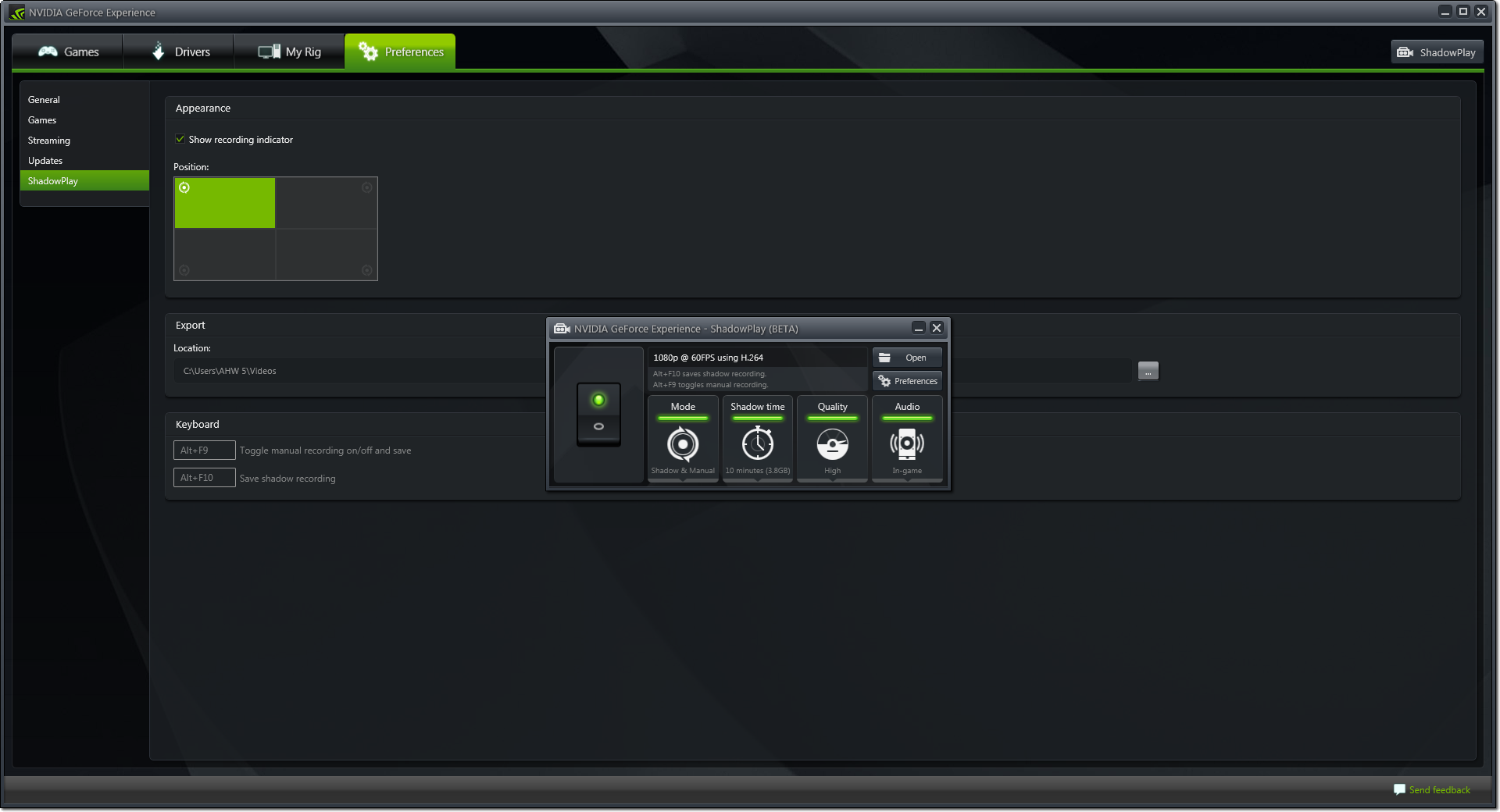Toggle the Show recording indicator checkbox
Screen dimensions: 1500x812
(x=180, y=139)
